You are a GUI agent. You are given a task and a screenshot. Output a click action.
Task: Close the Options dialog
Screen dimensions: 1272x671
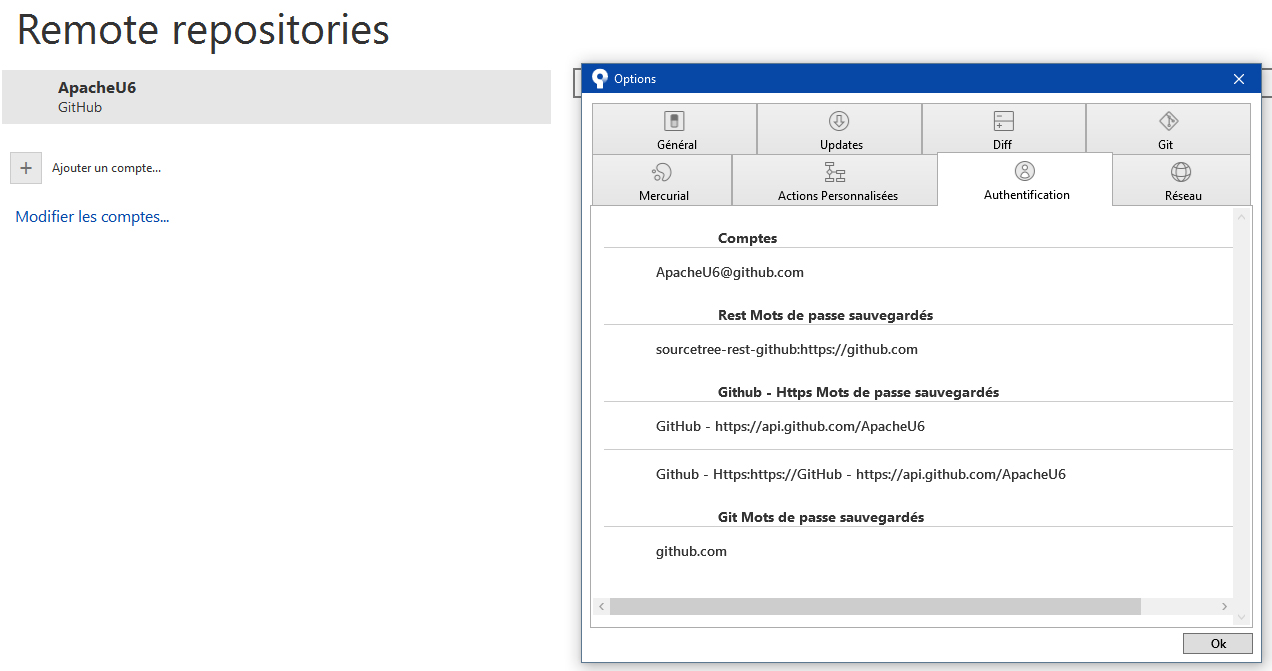[x=1239, y=79]
